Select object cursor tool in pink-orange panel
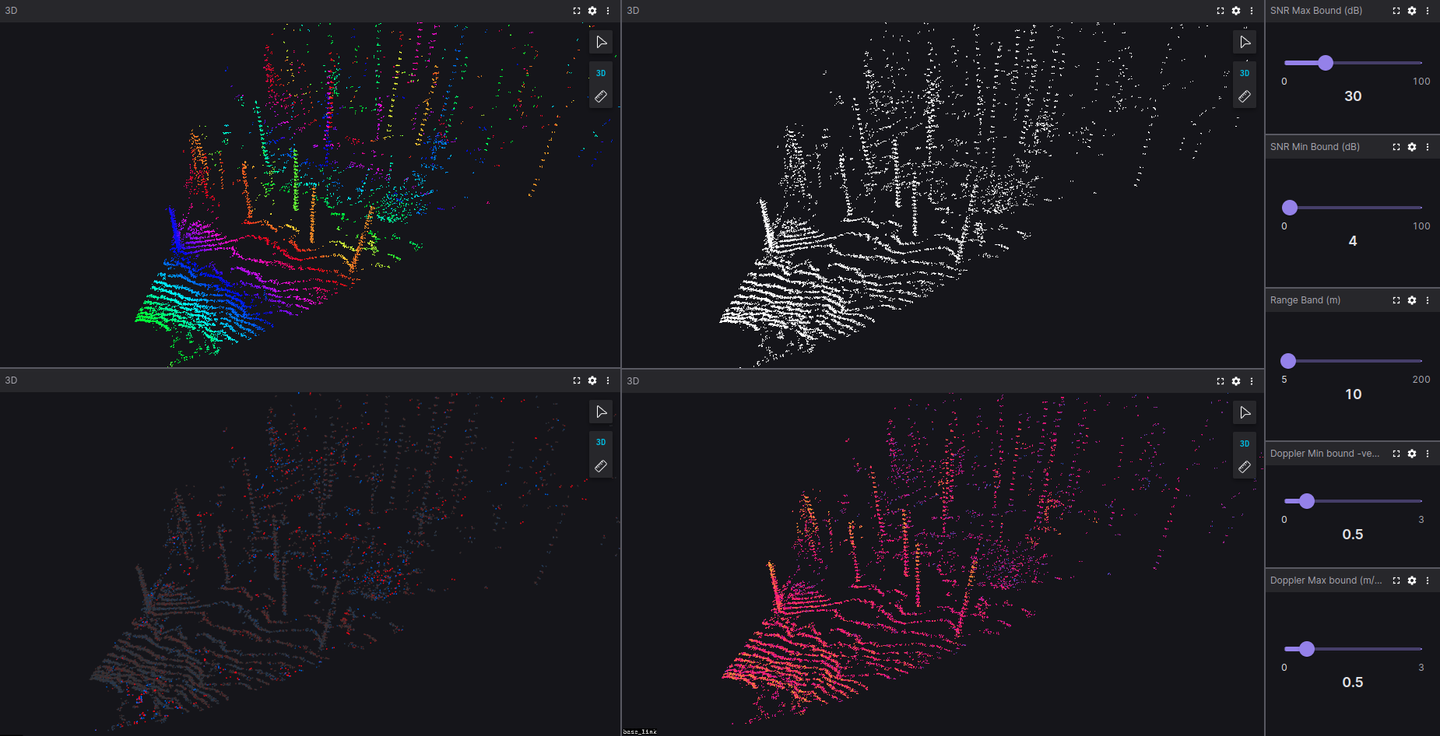Screen dimensions: 1440x736 [1244, 412]
